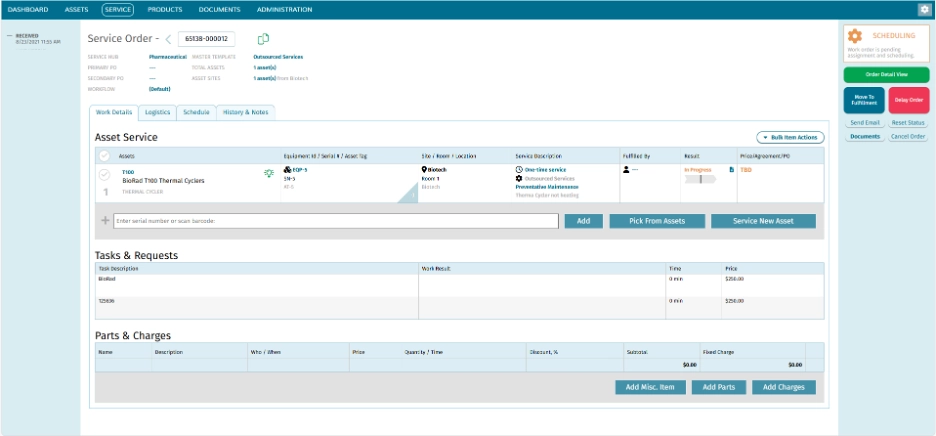Switch to the Logistics tab
Screen dimensions: 936x436
pos(157,112)
